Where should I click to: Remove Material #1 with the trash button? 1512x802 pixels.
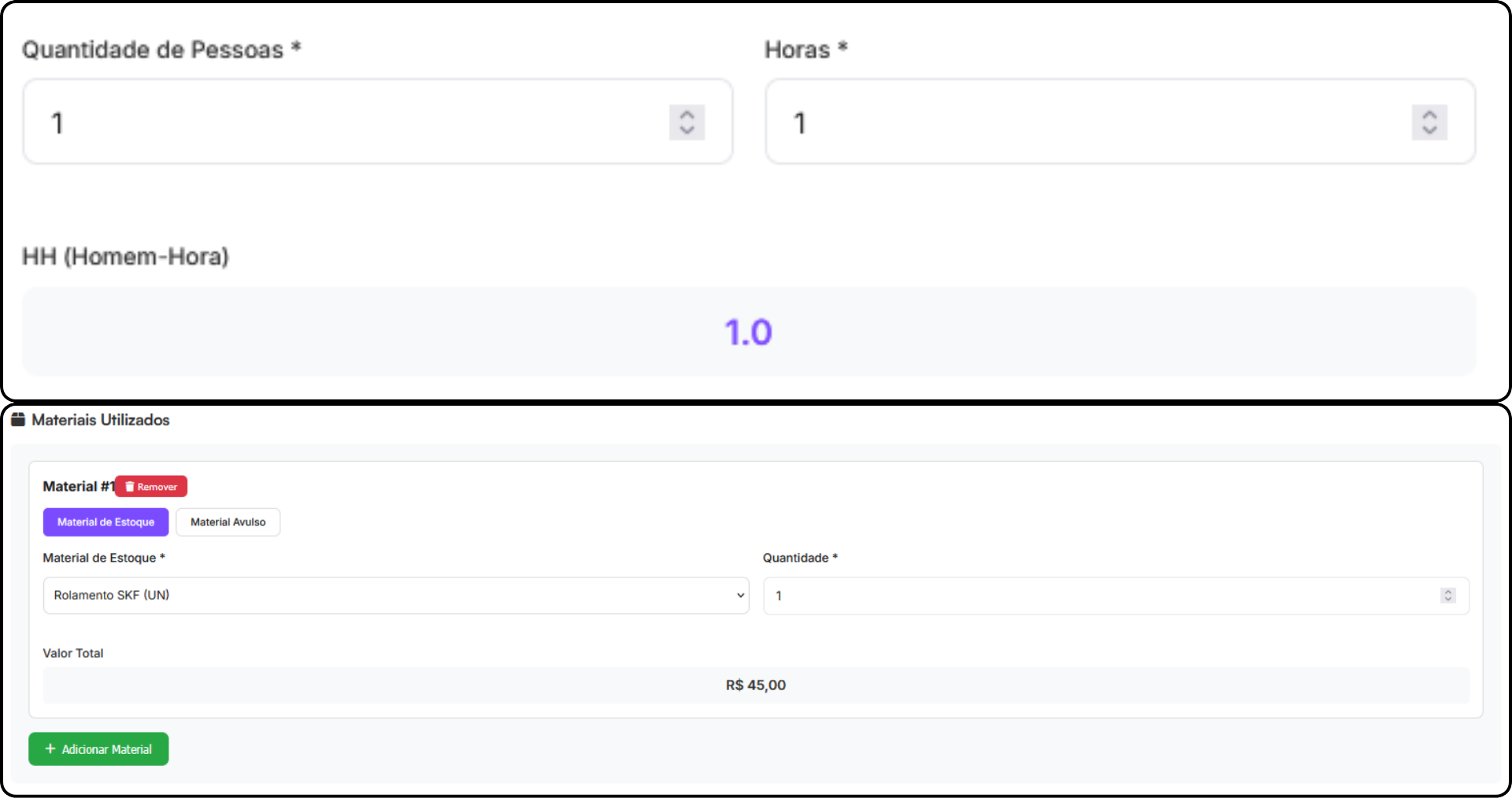click(151, 487)
